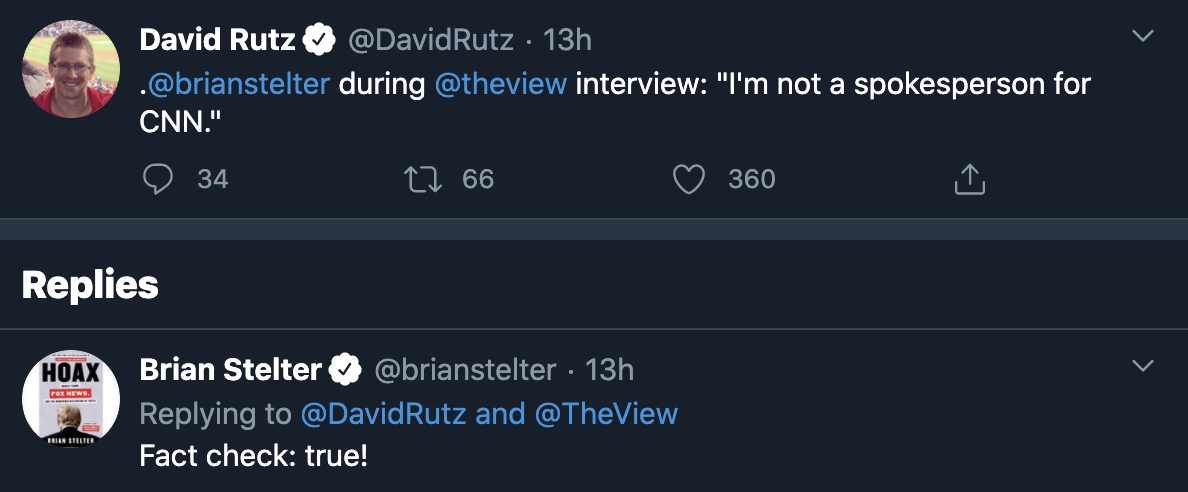Expand David Rutz tweet options chevron
1188x492 pixels.
point(1142,36)
